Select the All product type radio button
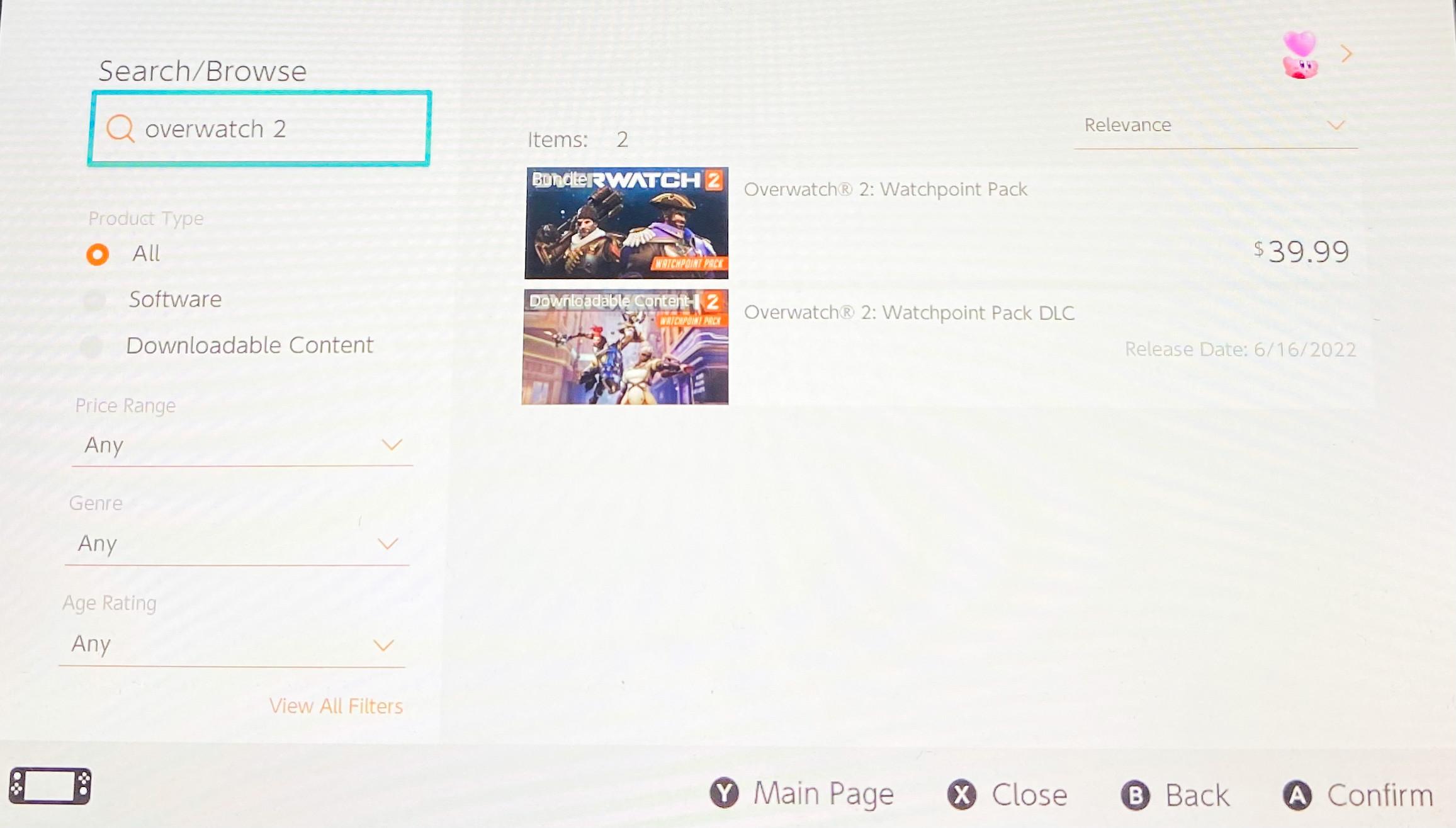Image resolution: width=1456 pixels, height=828 pixels. pos(97,253)
